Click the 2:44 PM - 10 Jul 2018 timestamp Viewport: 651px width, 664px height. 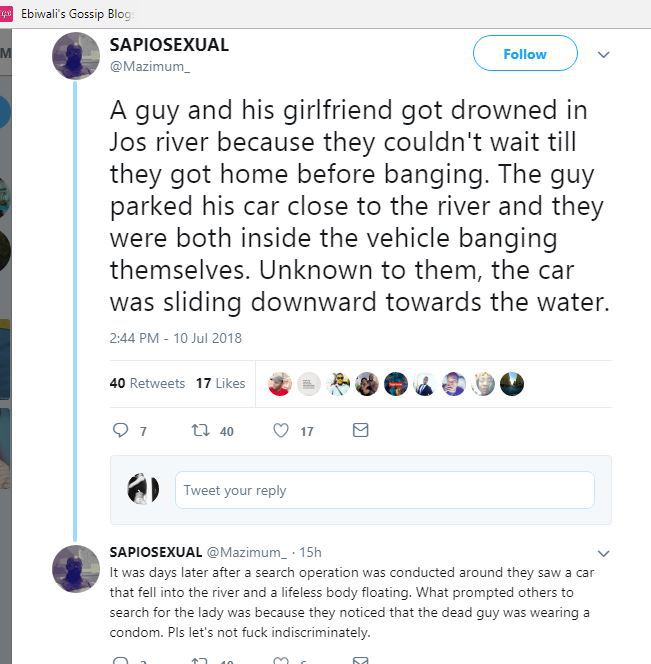[175, 338]
